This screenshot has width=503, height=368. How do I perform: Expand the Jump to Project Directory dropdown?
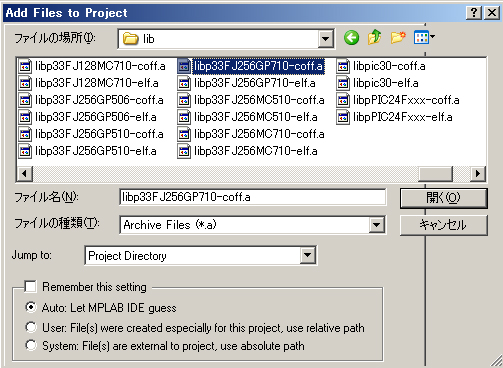(307, 256)
